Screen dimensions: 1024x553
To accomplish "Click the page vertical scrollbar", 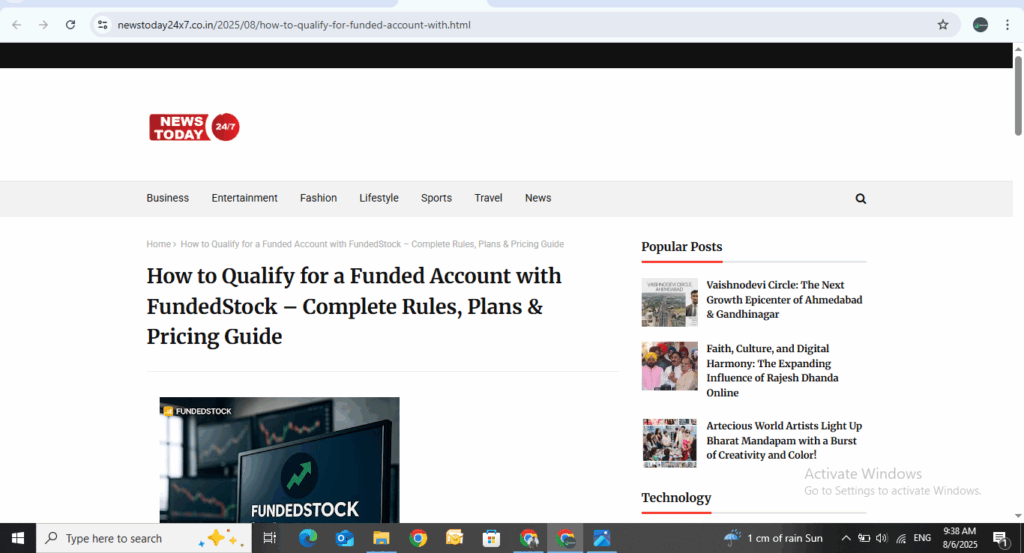I will 1018,100.
